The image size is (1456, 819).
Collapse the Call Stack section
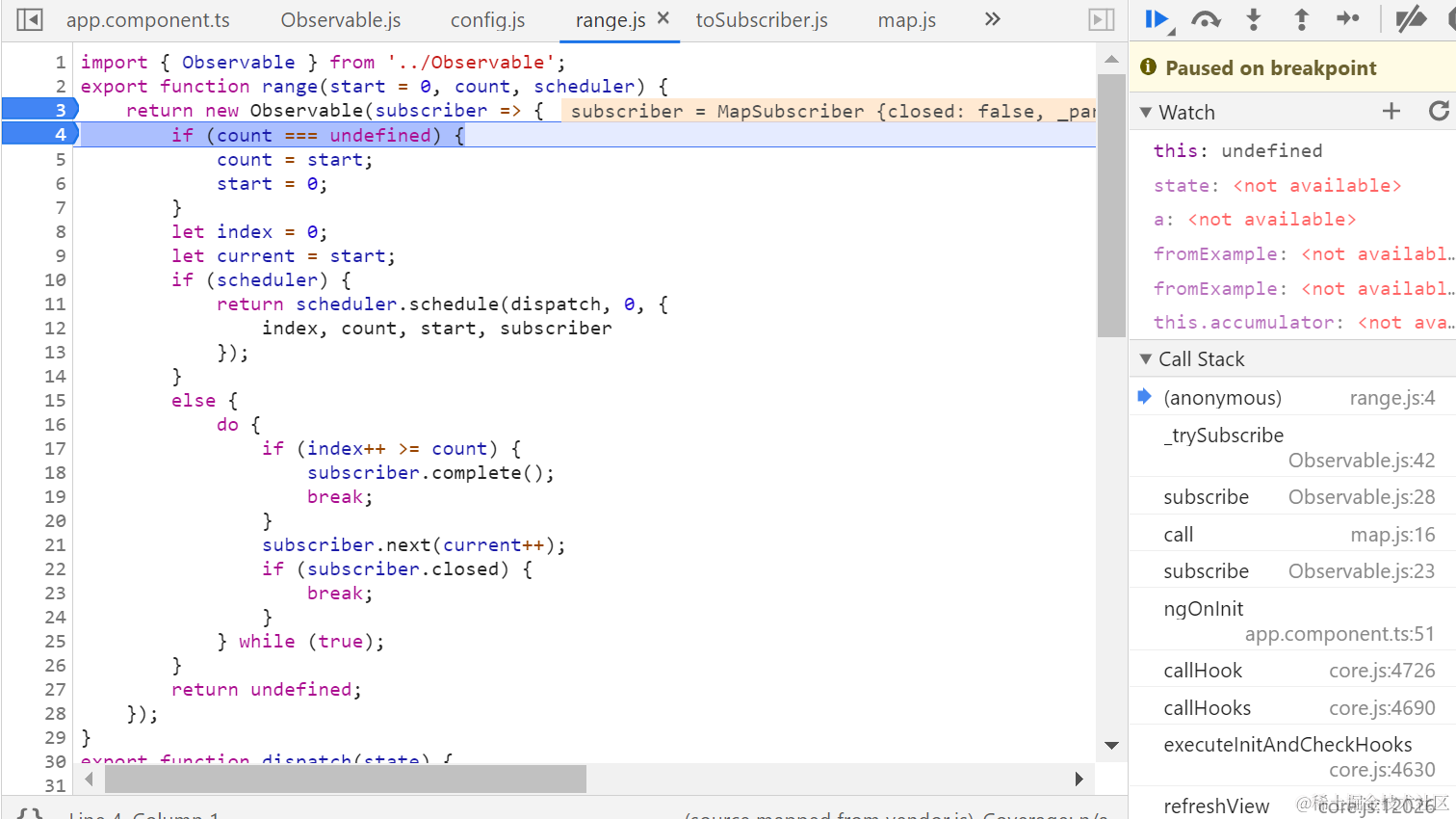coord(1146,359)
